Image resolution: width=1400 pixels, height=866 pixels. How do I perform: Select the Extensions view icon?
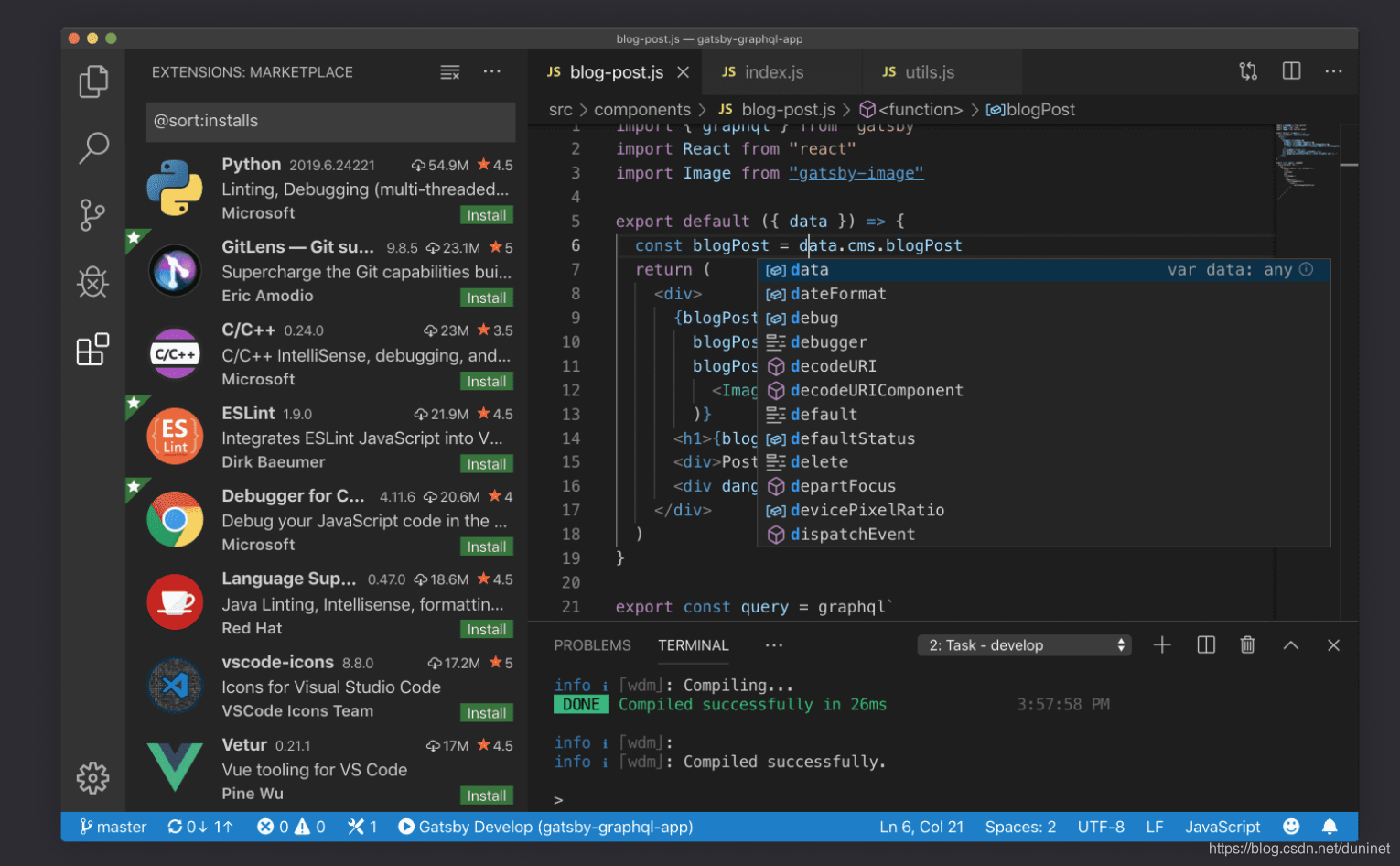pyautogui.click(x=92, y=349)
